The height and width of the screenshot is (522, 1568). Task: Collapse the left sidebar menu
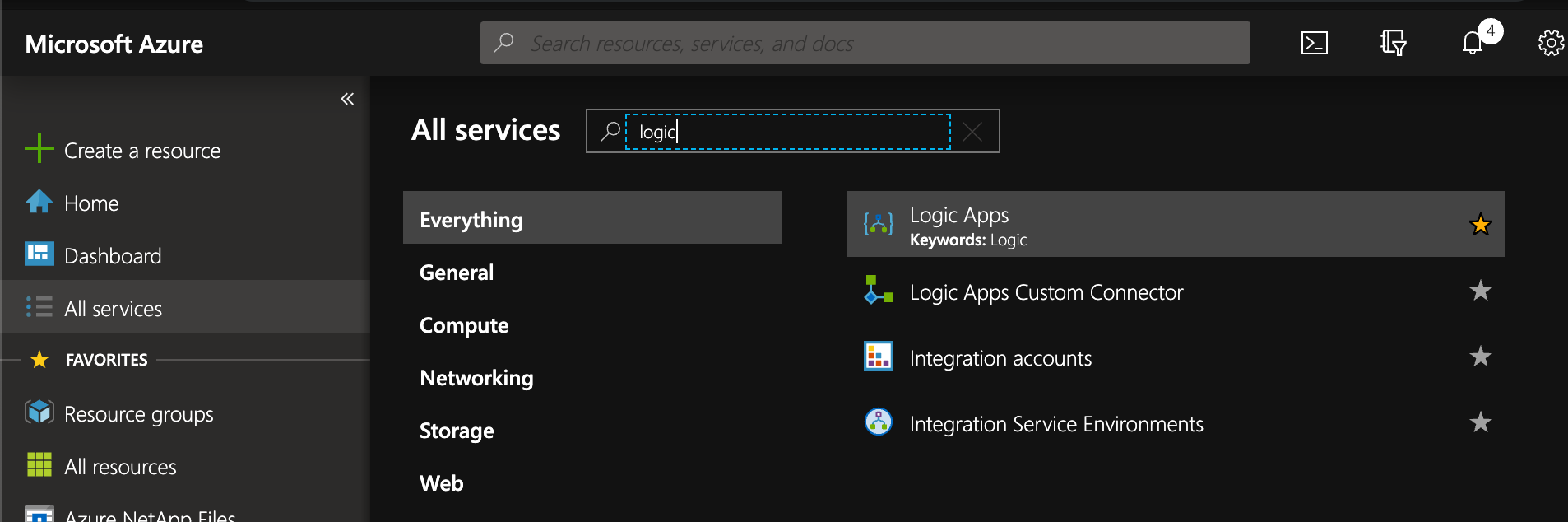[347, 99]
